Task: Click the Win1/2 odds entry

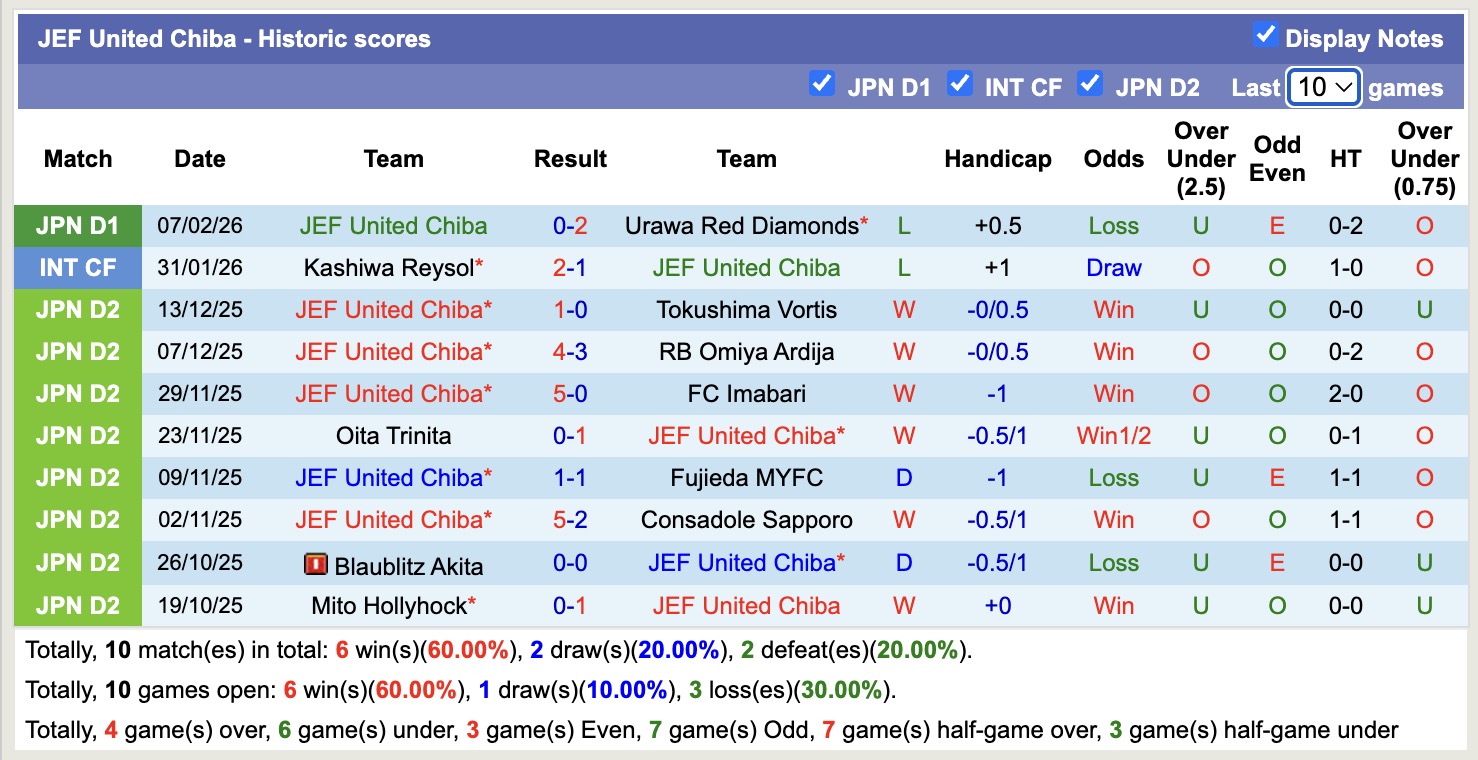Action: pyautogui.click(x=1113, y=435)
